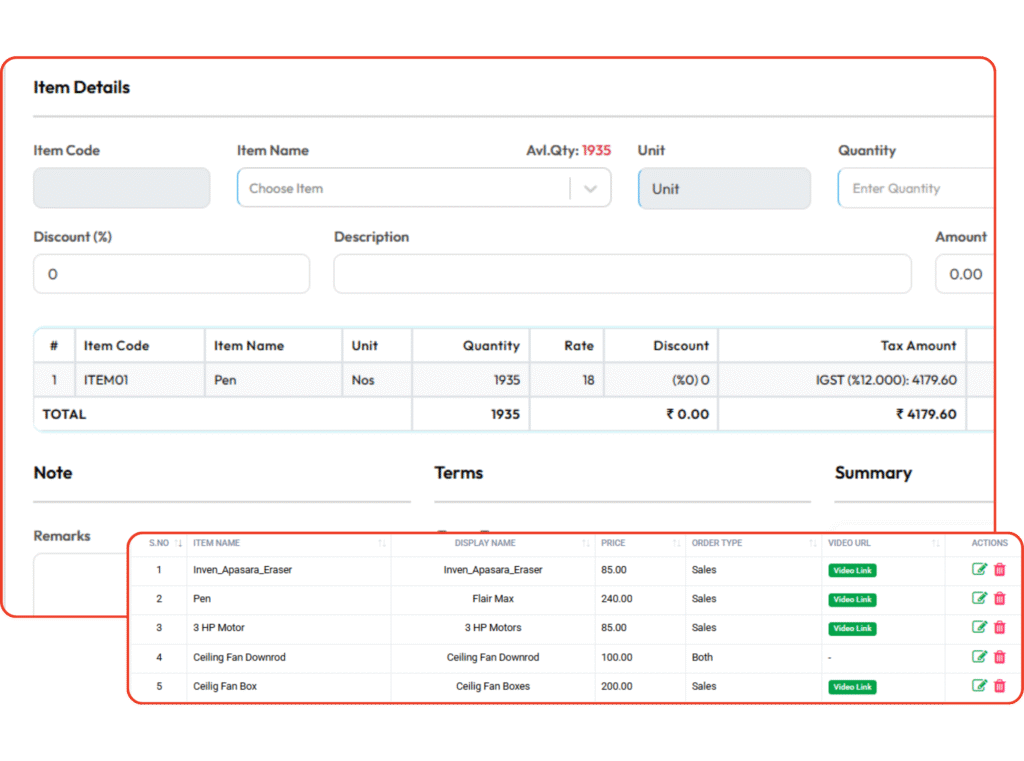Screen dimensions: 1024x761
Task: Sort table by Item Name column
Action: [382, 543]
